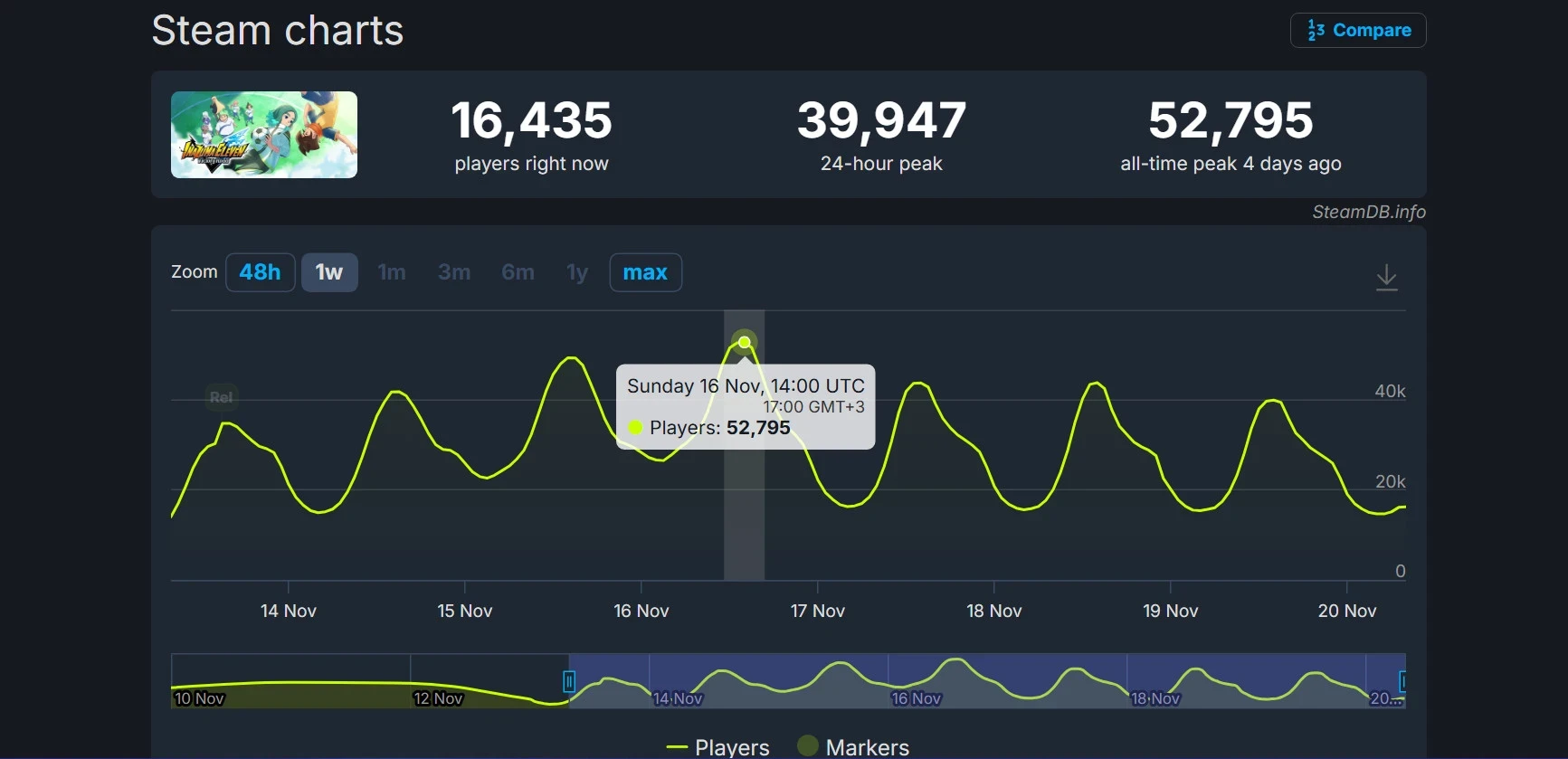This screenshot has width=1568, height=759.
Task: Open the game's thumbnail image
Action: point(264,135)
